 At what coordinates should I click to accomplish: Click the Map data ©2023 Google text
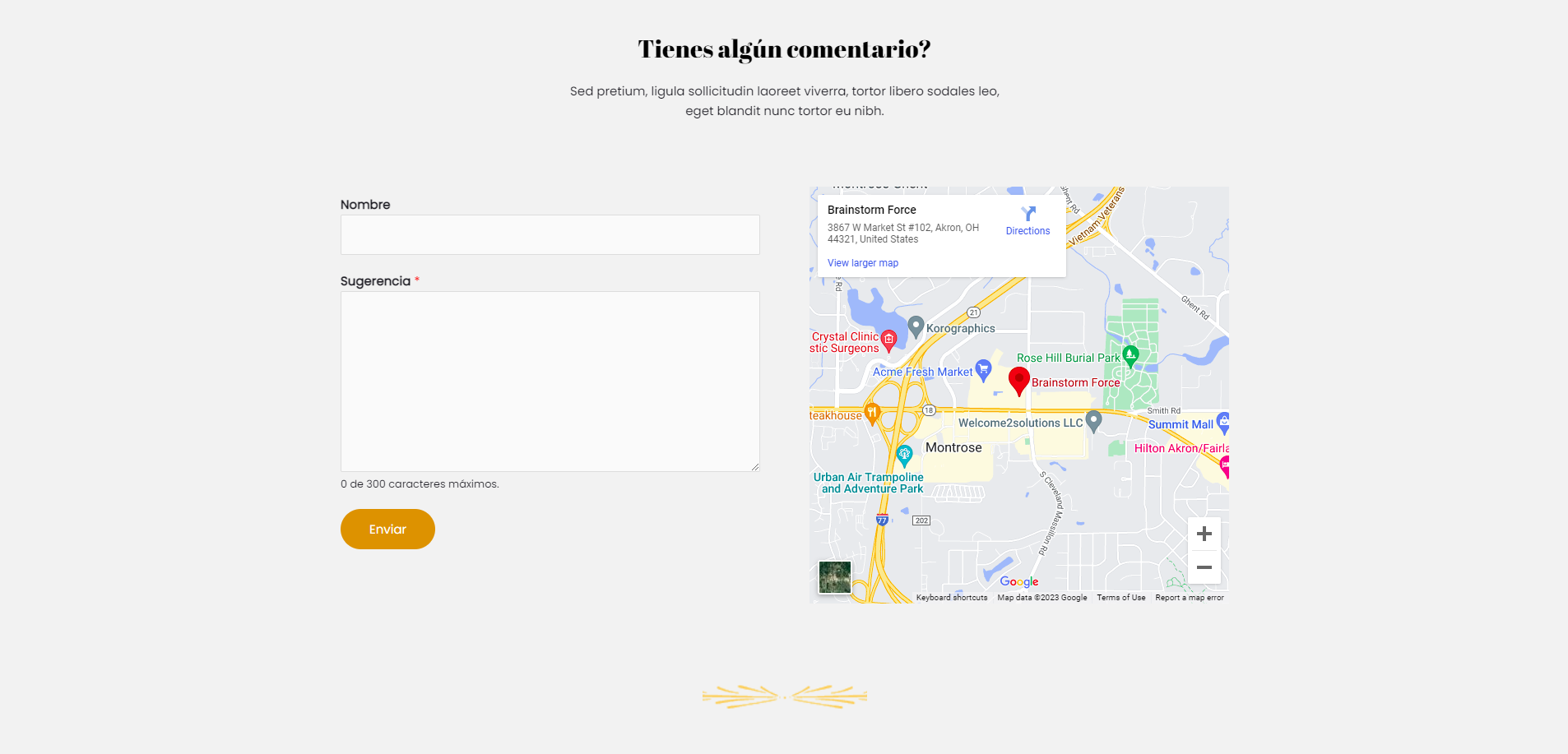pyautogui.click(x=1042, y=598)
